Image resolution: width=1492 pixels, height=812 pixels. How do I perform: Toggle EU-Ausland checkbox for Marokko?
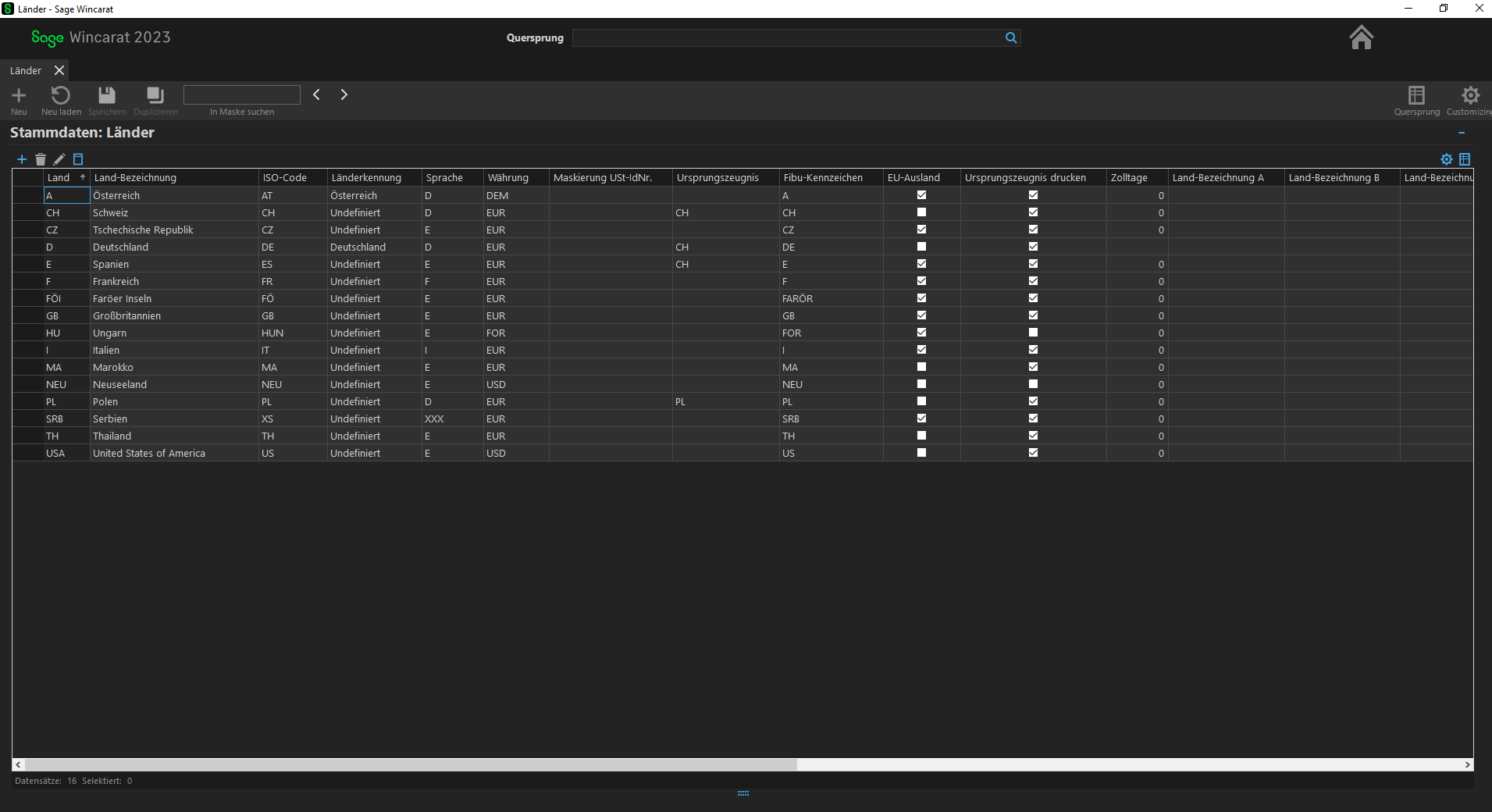point(921,367)
